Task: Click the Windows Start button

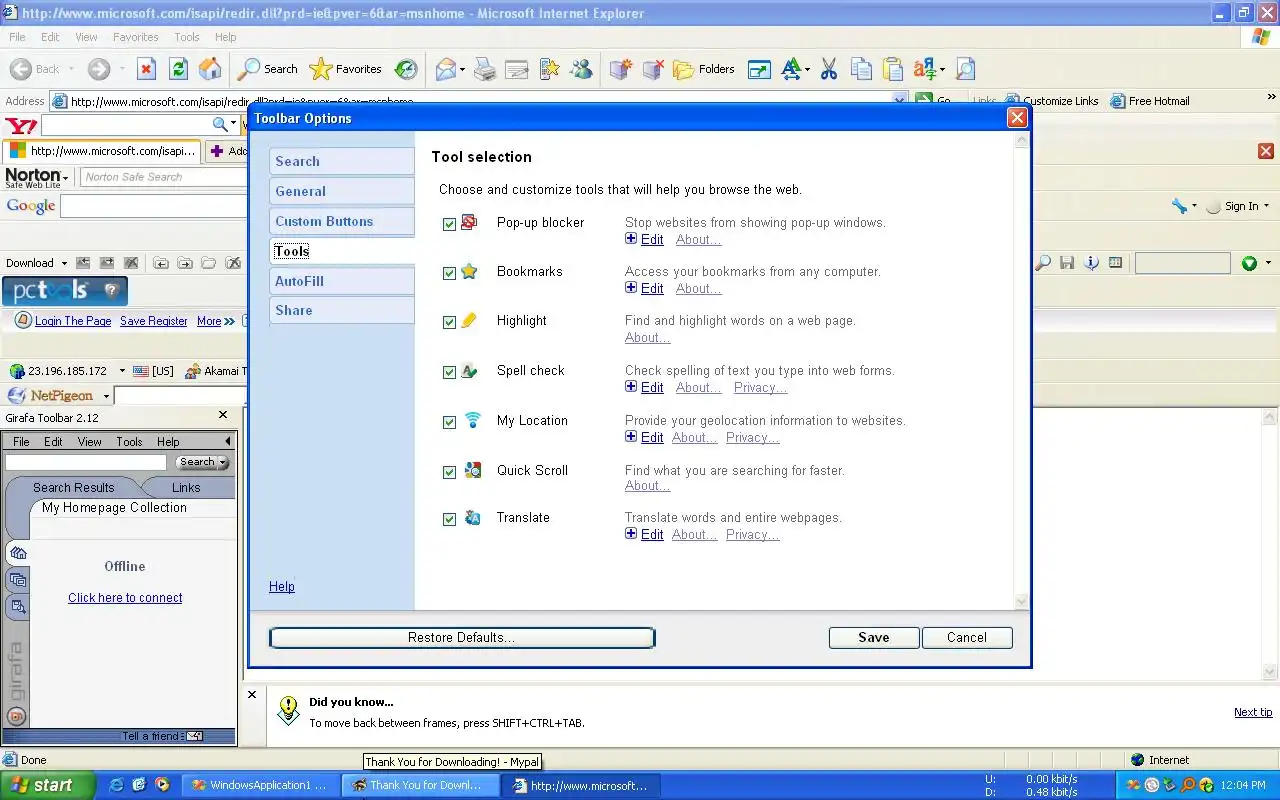Action: (x=47, y=785)
